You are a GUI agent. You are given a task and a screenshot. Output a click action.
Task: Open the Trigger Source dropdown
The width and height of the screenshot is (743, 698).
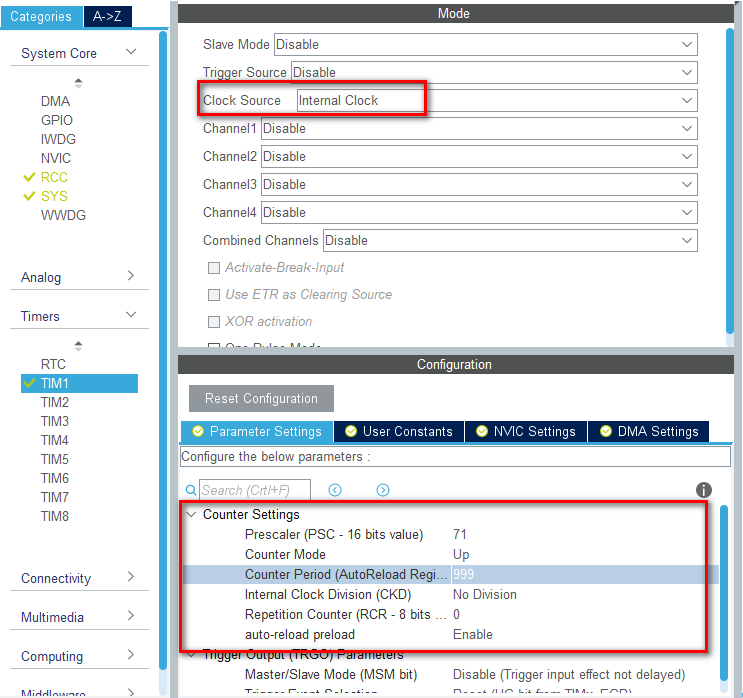[494, 73]
